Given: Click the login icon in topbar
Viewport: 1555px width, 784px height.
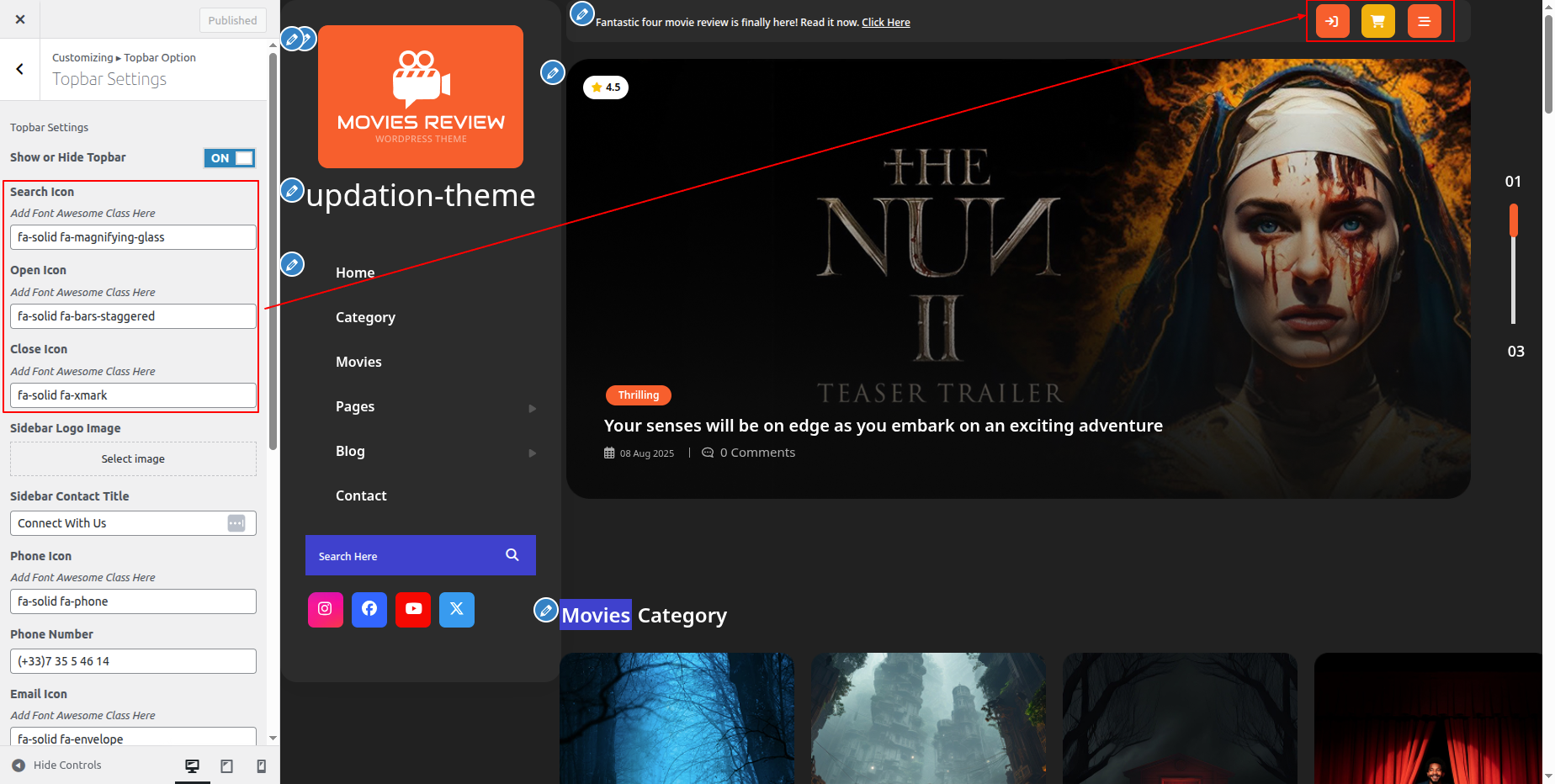Looking at the screenshot, I should [x=1332, y=22].
